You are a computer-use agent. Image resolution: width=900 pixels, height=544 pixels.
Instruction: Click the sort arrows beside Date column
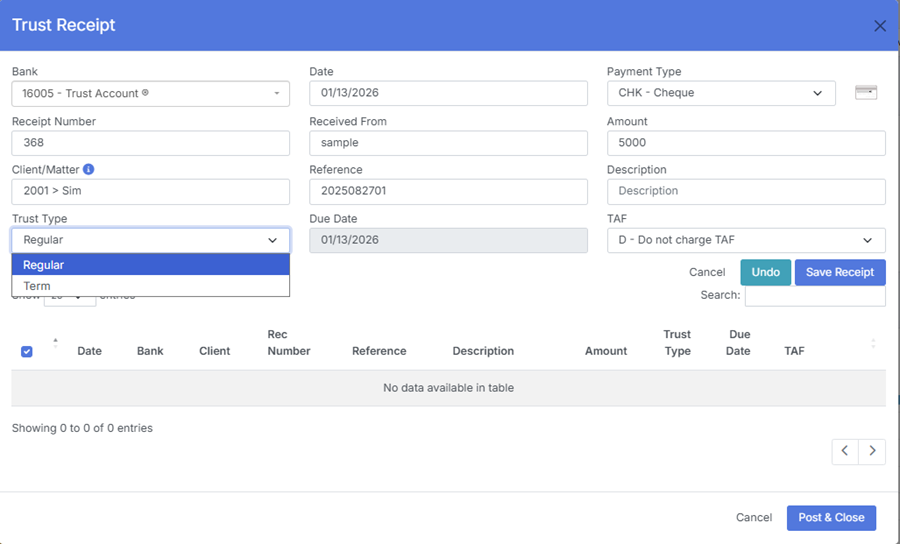[55, 343]
